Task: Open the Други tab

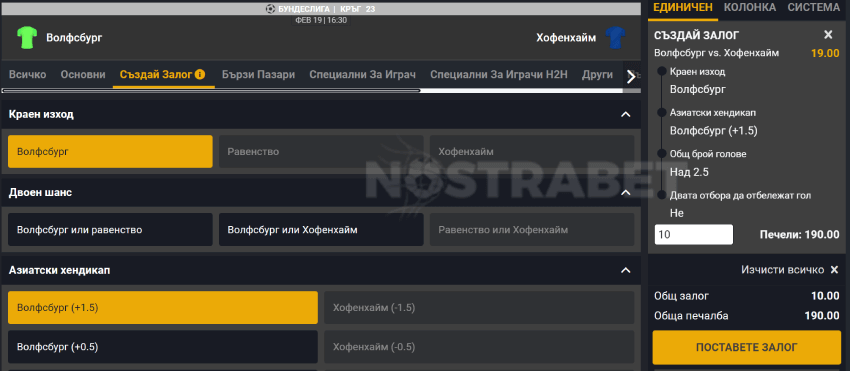Action: pyautogui.click(x=597, y=74)
